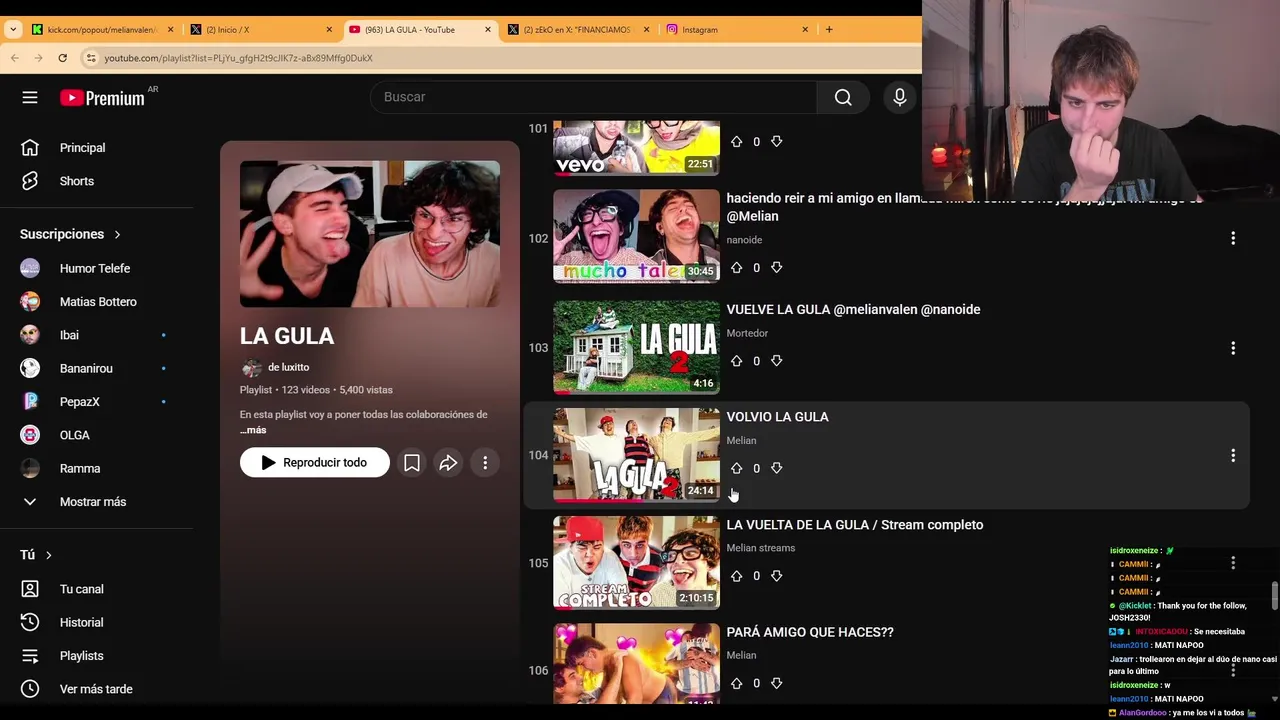This screenshot has height=720, width=1280.
Task: Save the playlist with bookmark icon
Action: [411, 463]
